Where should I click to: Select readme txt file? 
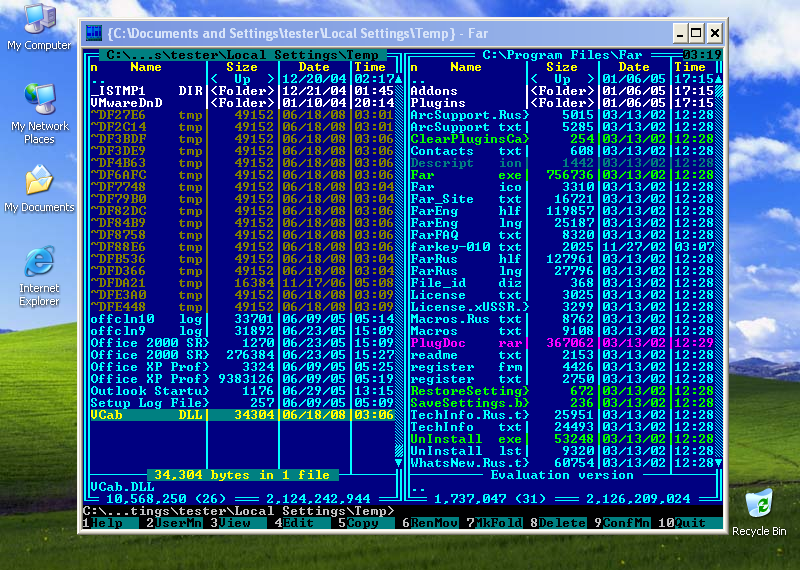click(x=562, y=355)
